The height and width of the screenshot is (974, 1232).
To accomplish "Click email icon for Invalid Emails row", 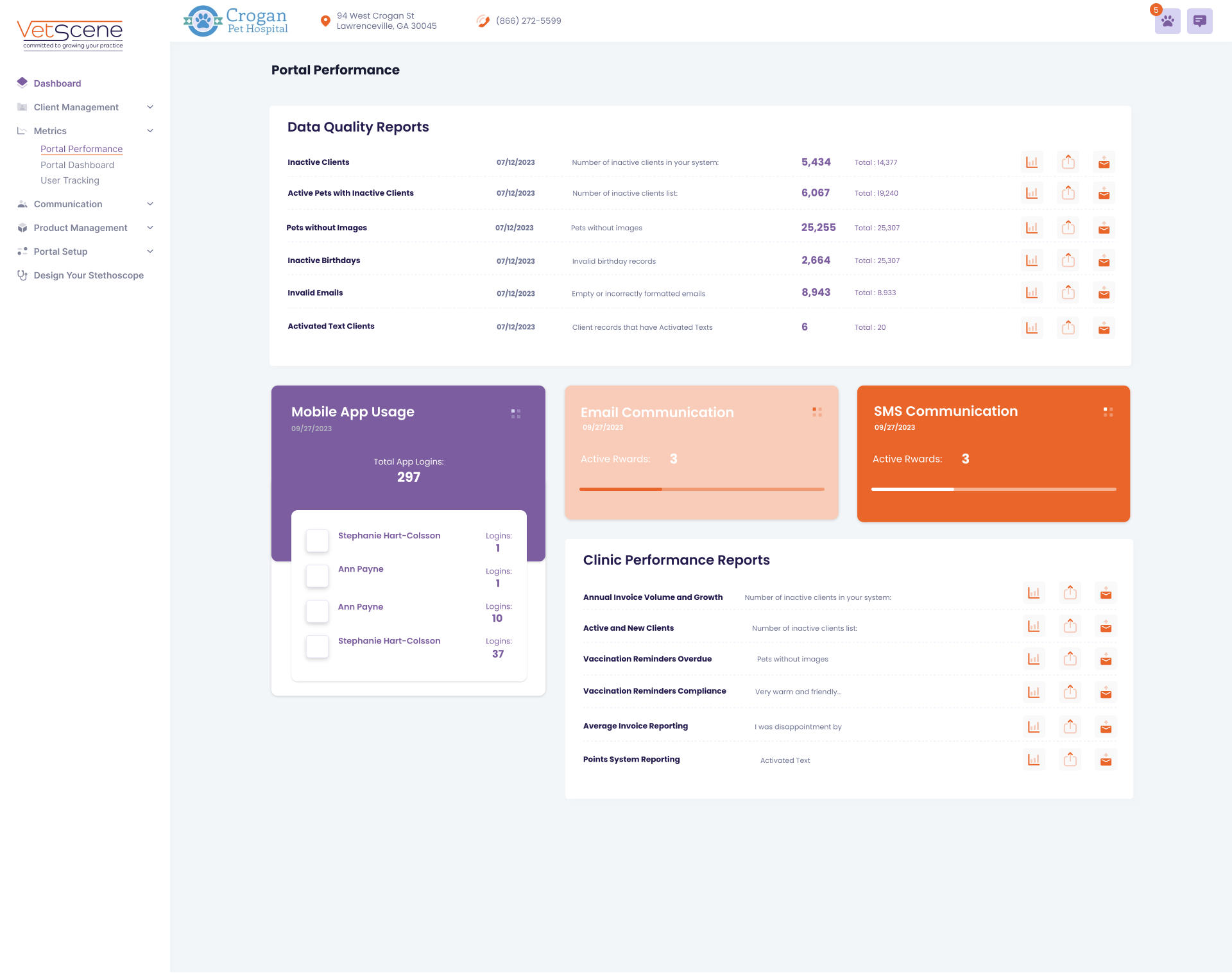I will (1104, 293).
